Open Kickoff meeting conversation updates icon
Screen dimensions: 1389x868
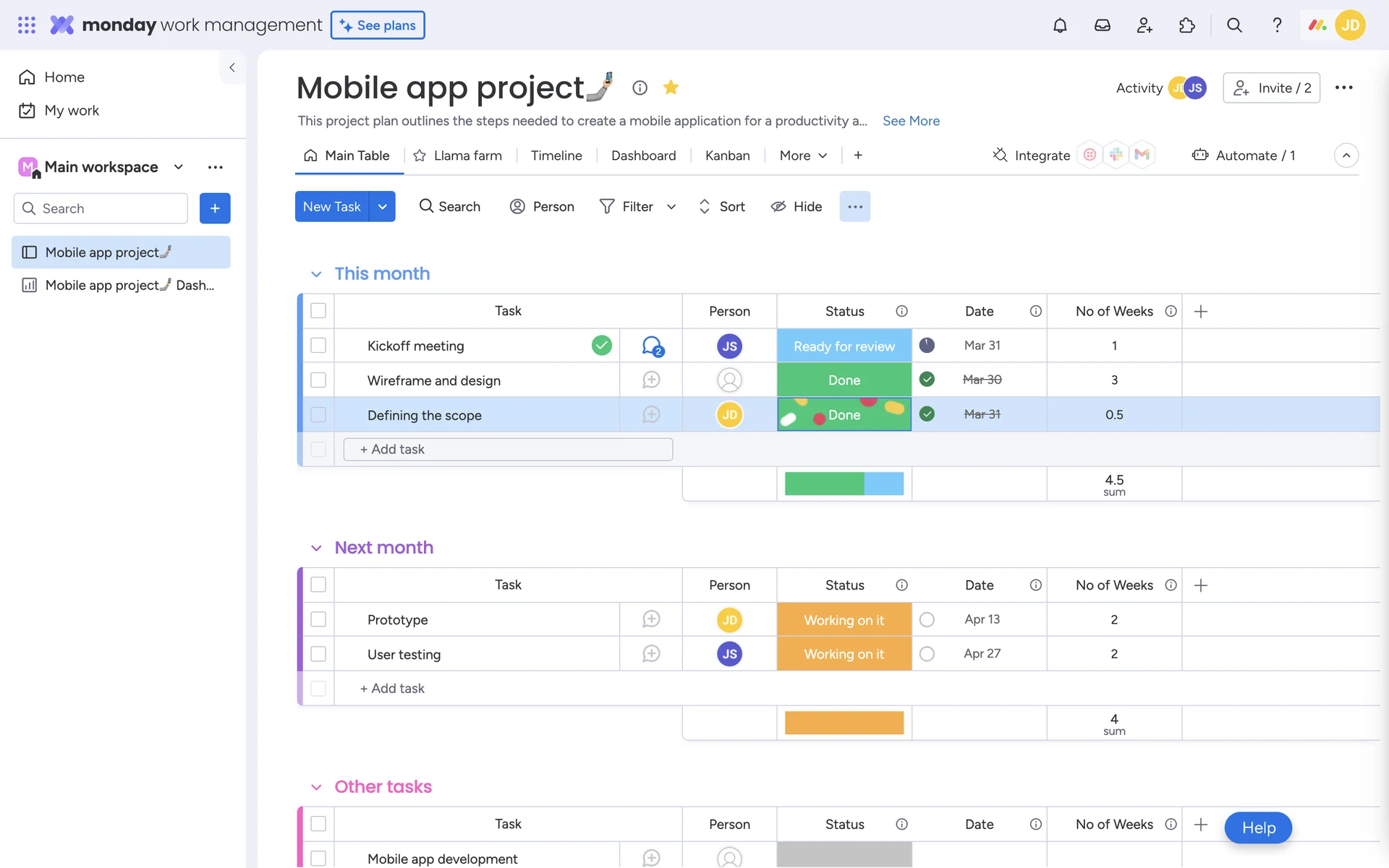652,346
